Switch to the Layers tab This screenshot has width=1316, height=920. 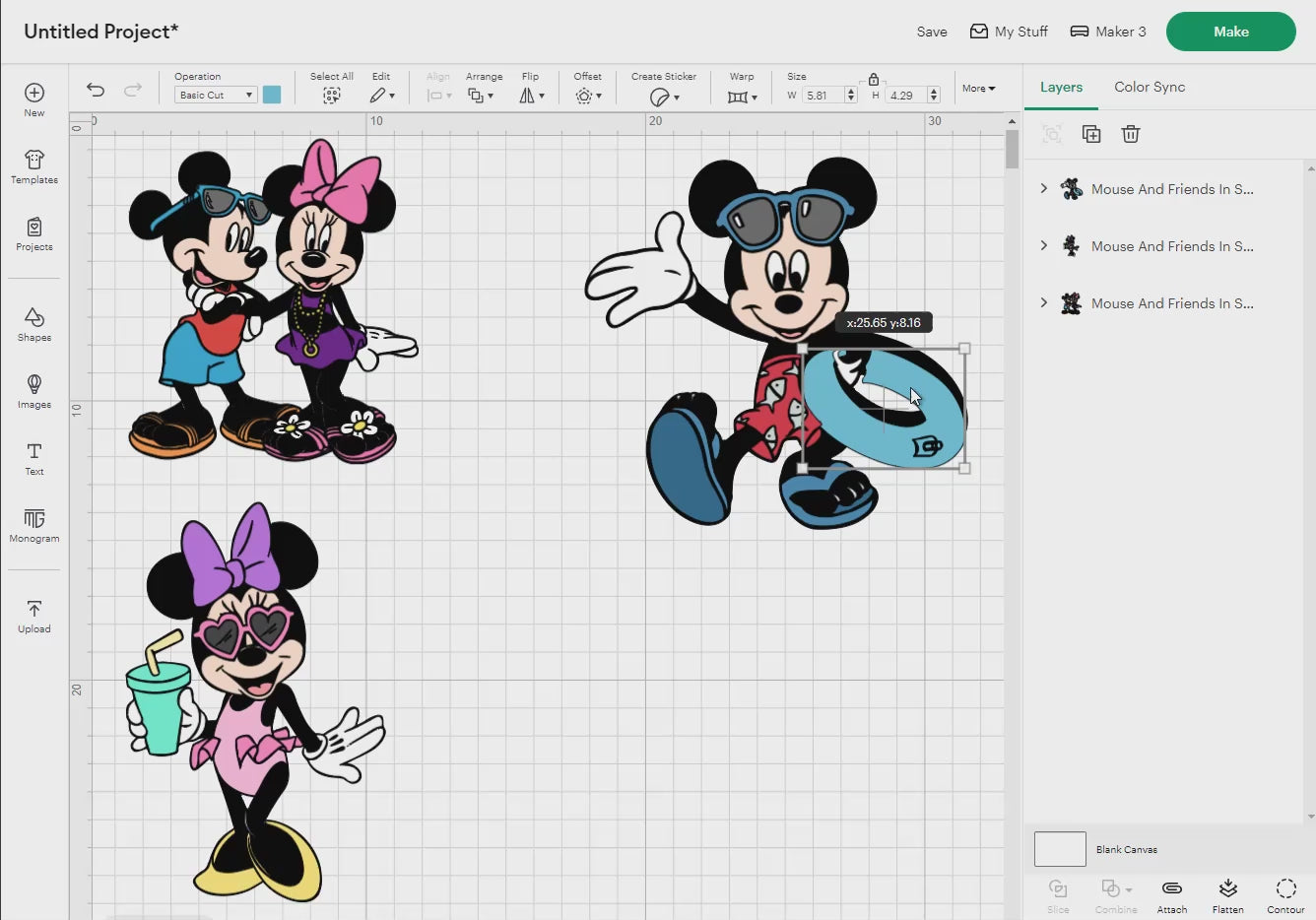pos(1061,87)
